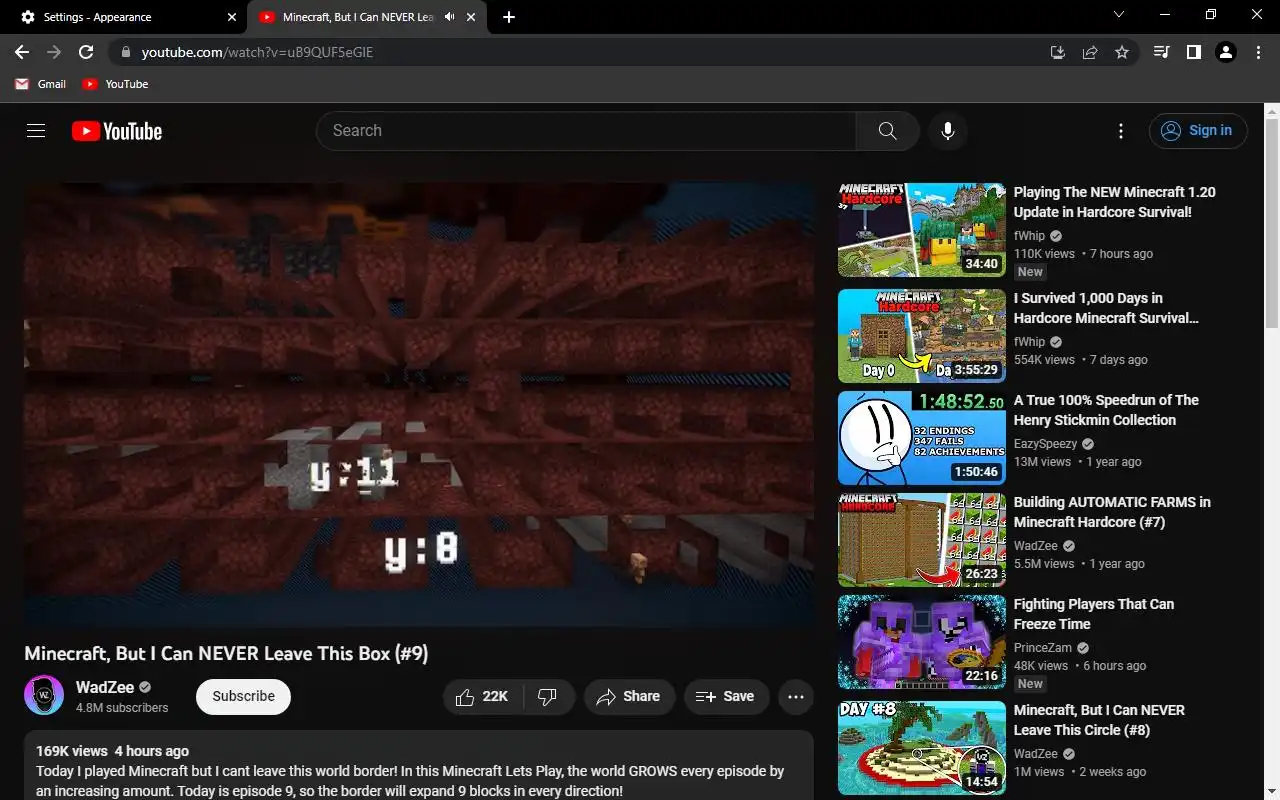Close the Minecraft video tab
Viewport: 1280px width, 800px height.
click(472, 17)
